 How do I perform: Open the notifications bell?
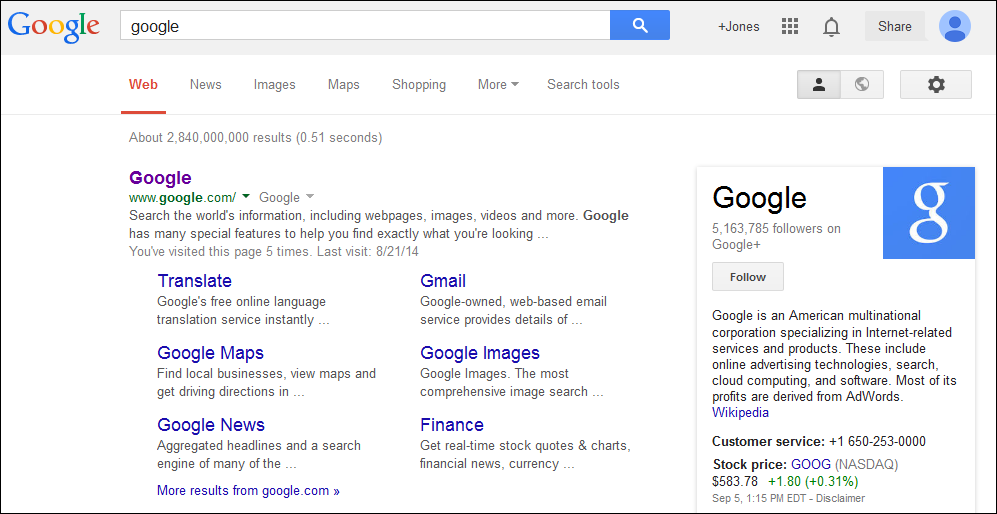pyautogui.click(x=831, y=27)
